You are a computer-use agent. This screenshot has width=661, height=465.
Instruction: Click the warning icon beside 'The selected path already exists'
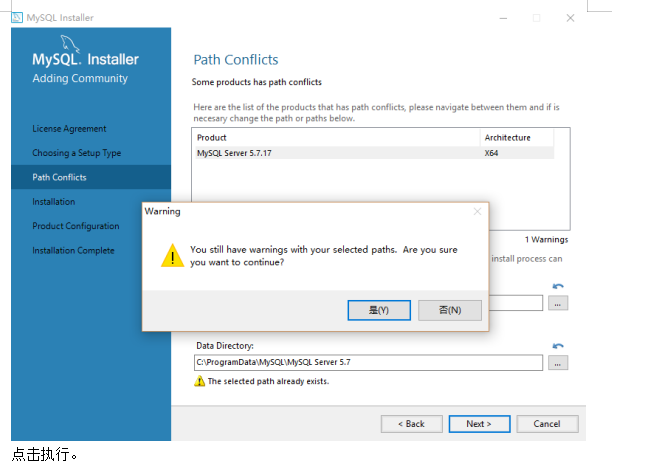[x=199, y=381]
